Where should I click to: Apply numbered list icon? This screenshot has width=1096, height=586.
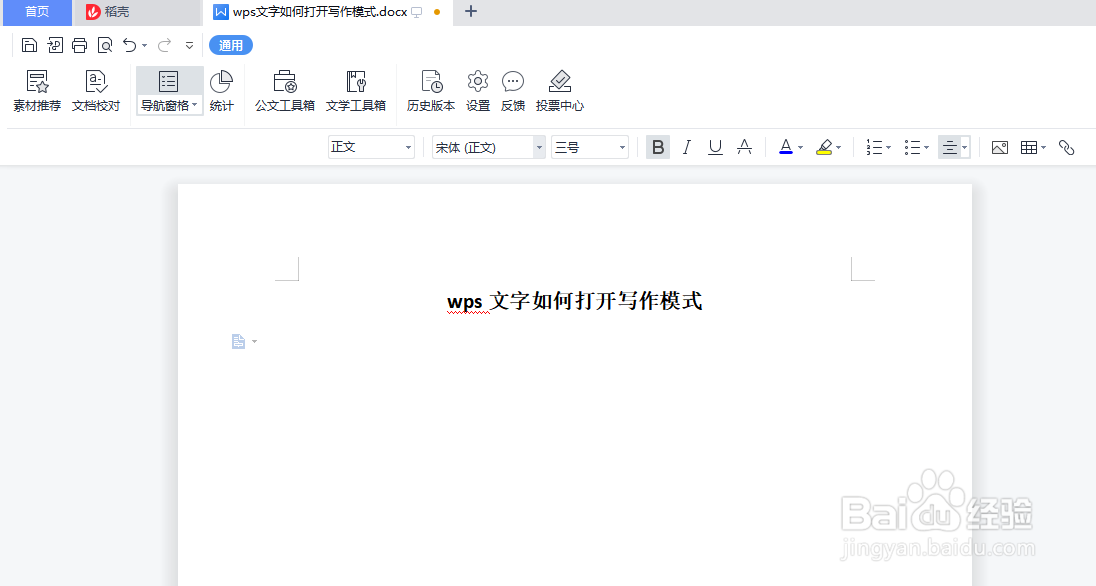pos(874,148)
